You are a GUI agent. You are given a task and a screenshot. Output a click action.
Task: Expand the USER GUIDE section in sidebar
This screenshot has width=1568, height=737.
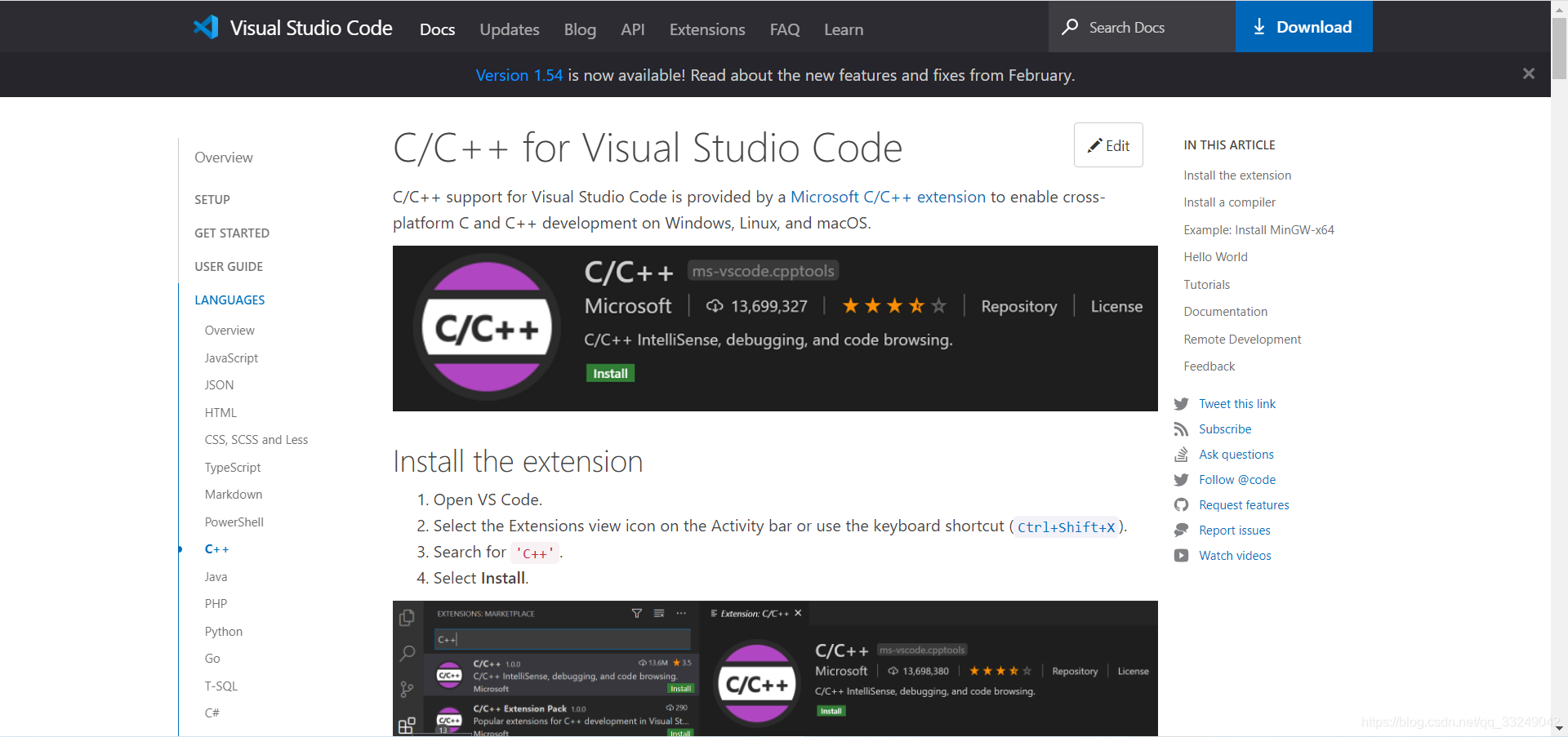(229, 266)
